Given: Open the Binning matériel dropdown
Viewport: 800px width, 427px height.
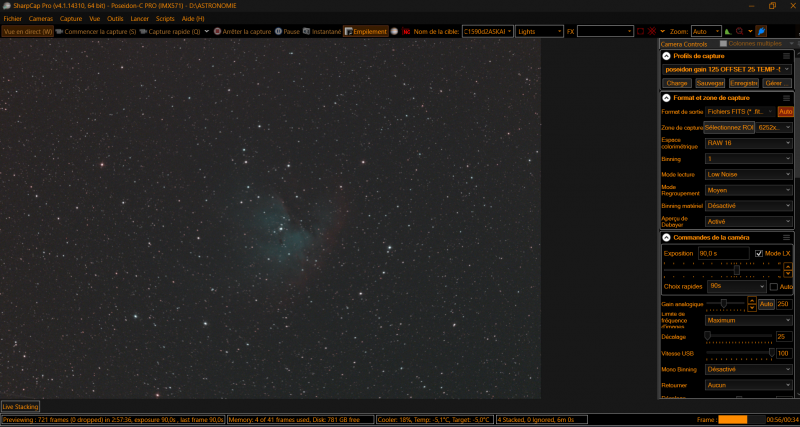Looking at the screenshot, I should click(748, 206).
